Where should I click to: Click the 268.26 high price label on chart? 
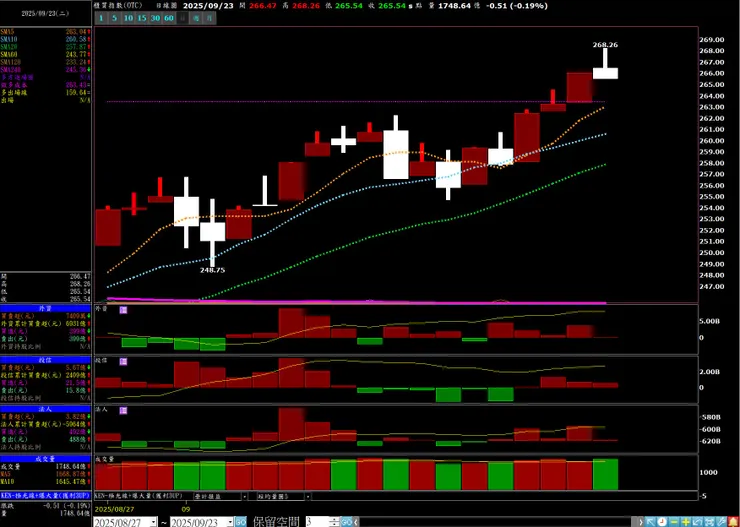click(x=605, y=45)
